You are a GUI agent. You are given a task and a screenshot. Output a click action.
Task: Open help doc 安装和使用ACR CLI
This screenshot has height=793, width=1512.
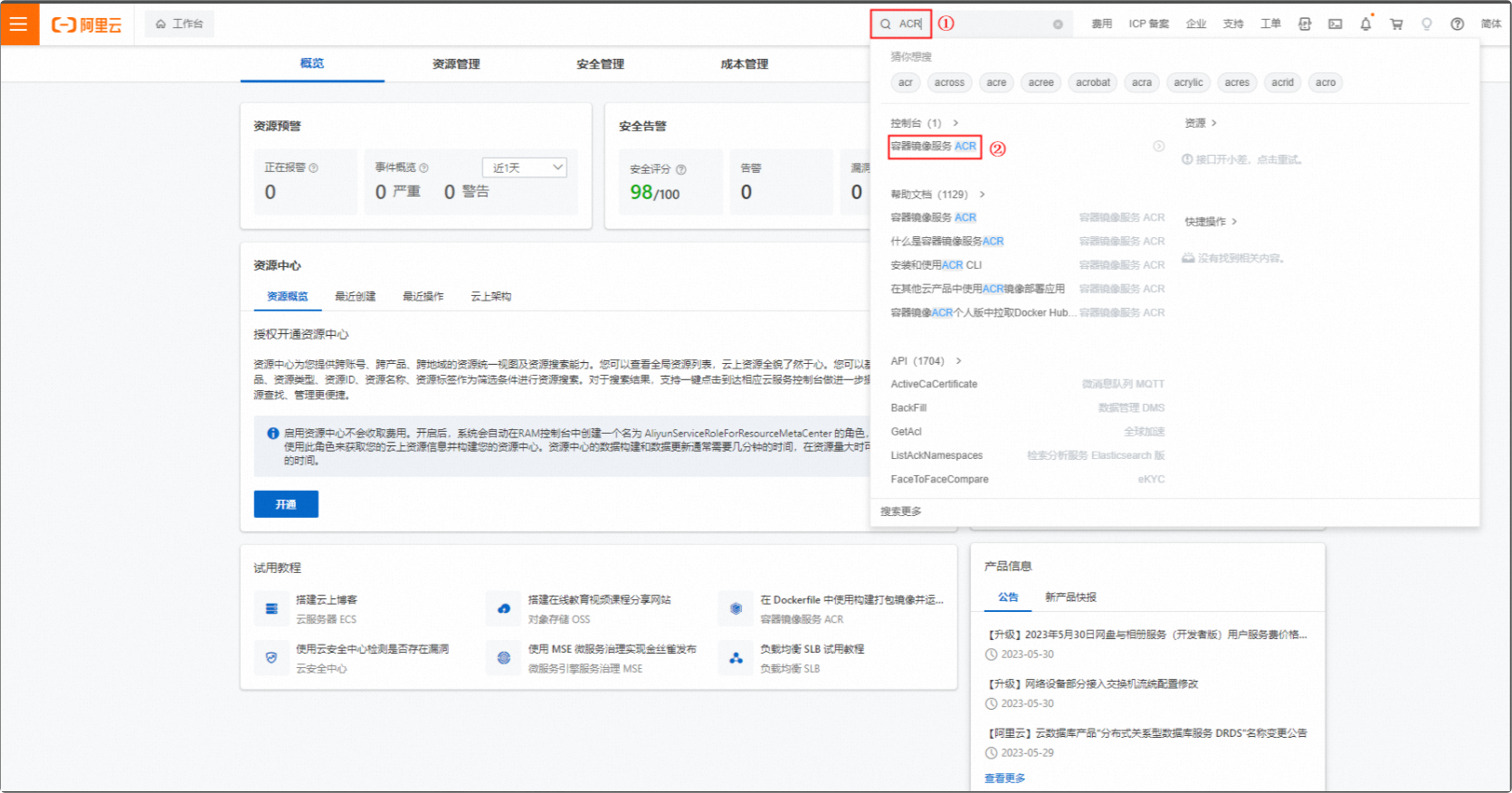[936, 265]
